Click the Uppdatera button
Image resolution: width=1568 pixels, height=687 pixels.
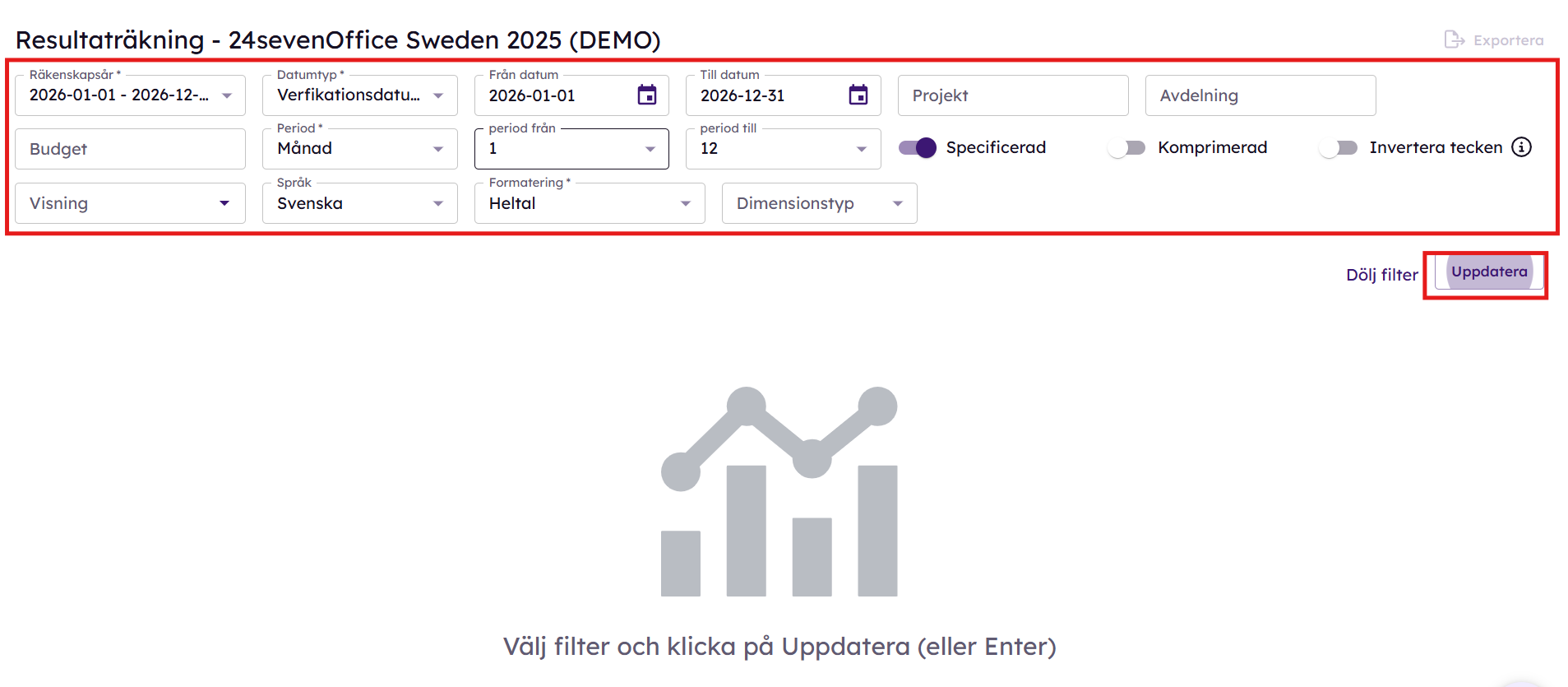pyautogui.click(x=1489, y=272)
